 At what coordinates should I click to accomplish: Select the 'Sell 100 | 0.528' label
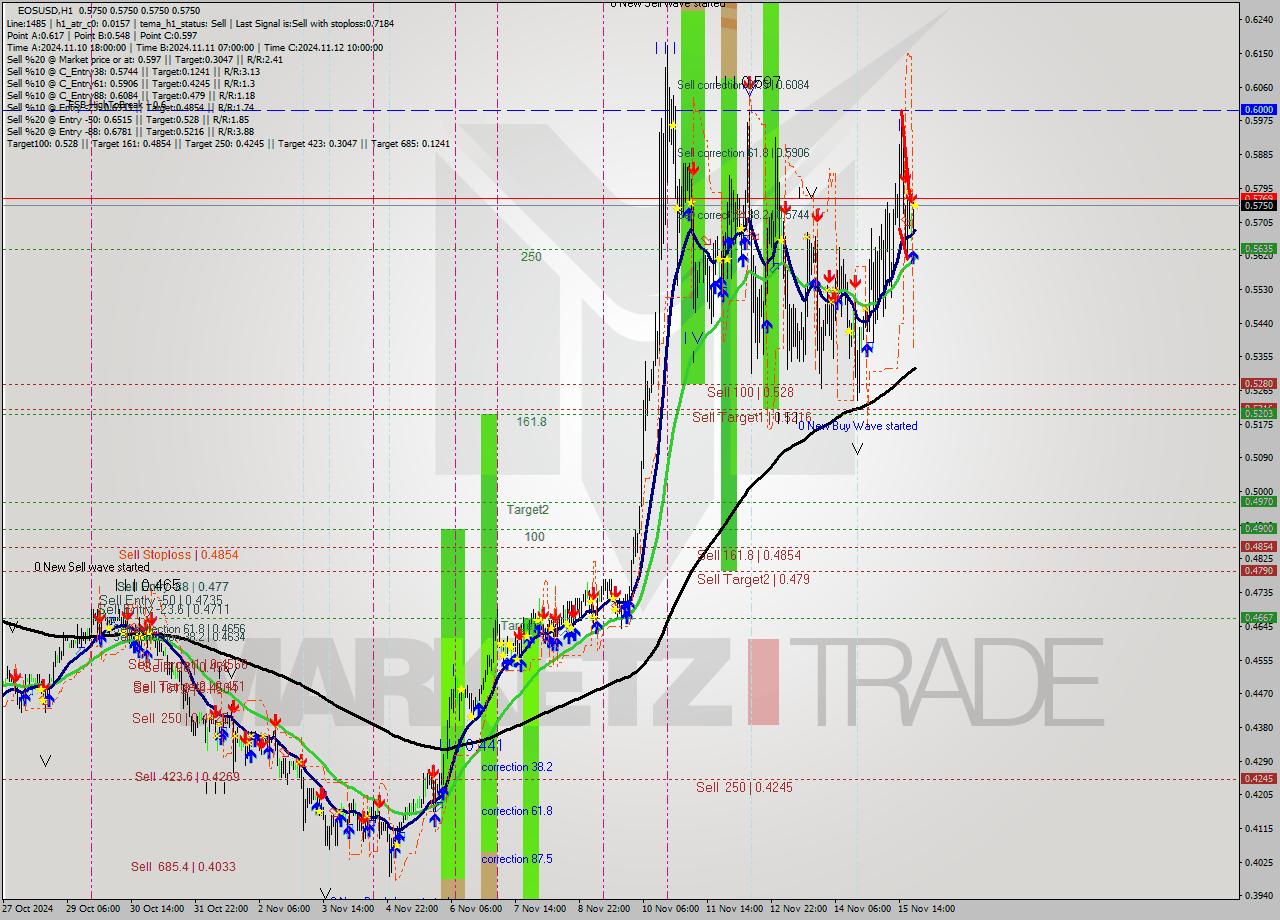750,393
